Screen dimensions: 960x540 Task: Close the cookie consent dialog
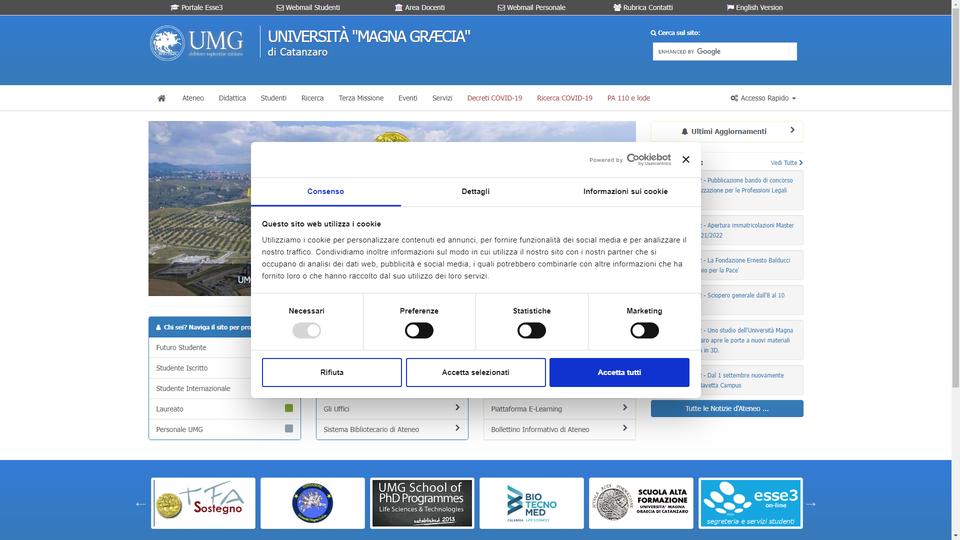(686, 159)
